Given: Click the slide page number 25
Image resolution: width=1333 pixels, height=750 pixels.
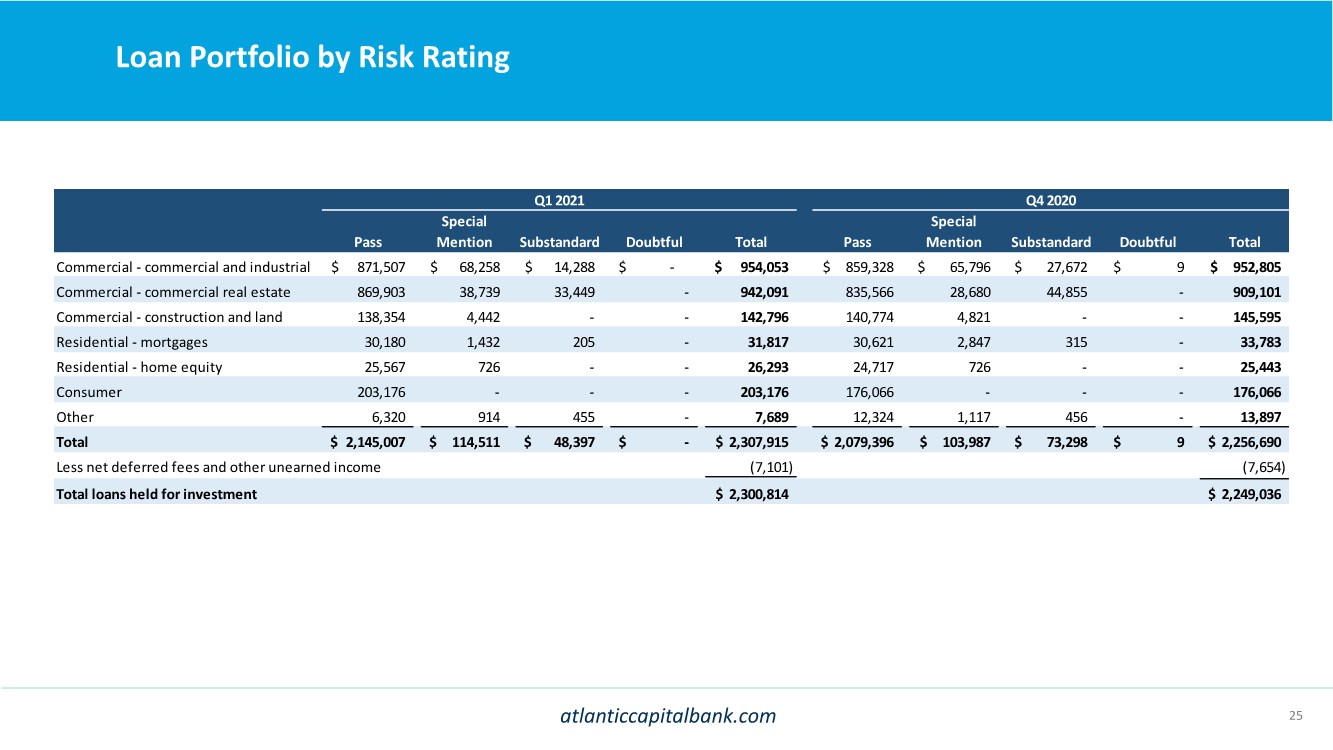Looking at the screenshot, I should coord(1296,715).
